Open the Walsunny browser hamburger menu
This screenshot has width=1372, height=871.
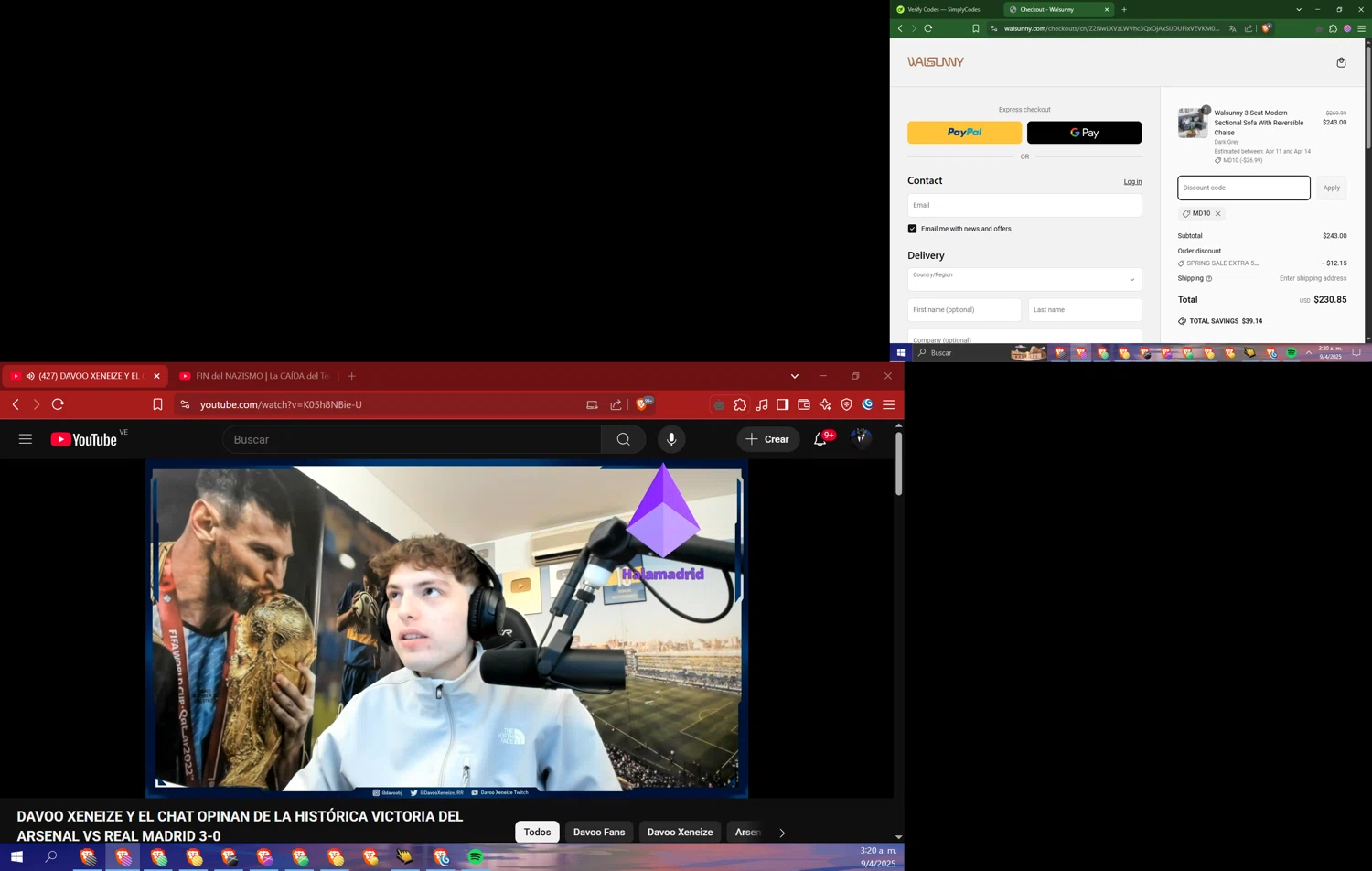1361,28
